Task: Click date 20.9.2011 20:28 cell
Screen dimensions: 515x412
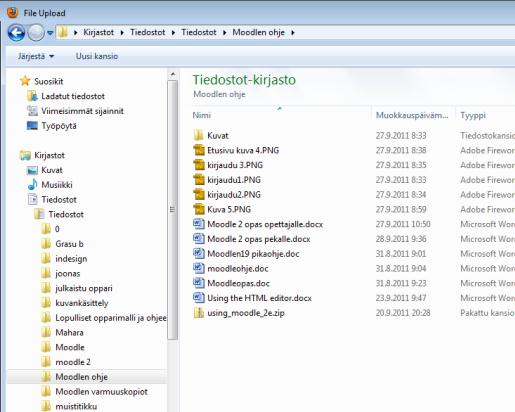Action: 403,313
